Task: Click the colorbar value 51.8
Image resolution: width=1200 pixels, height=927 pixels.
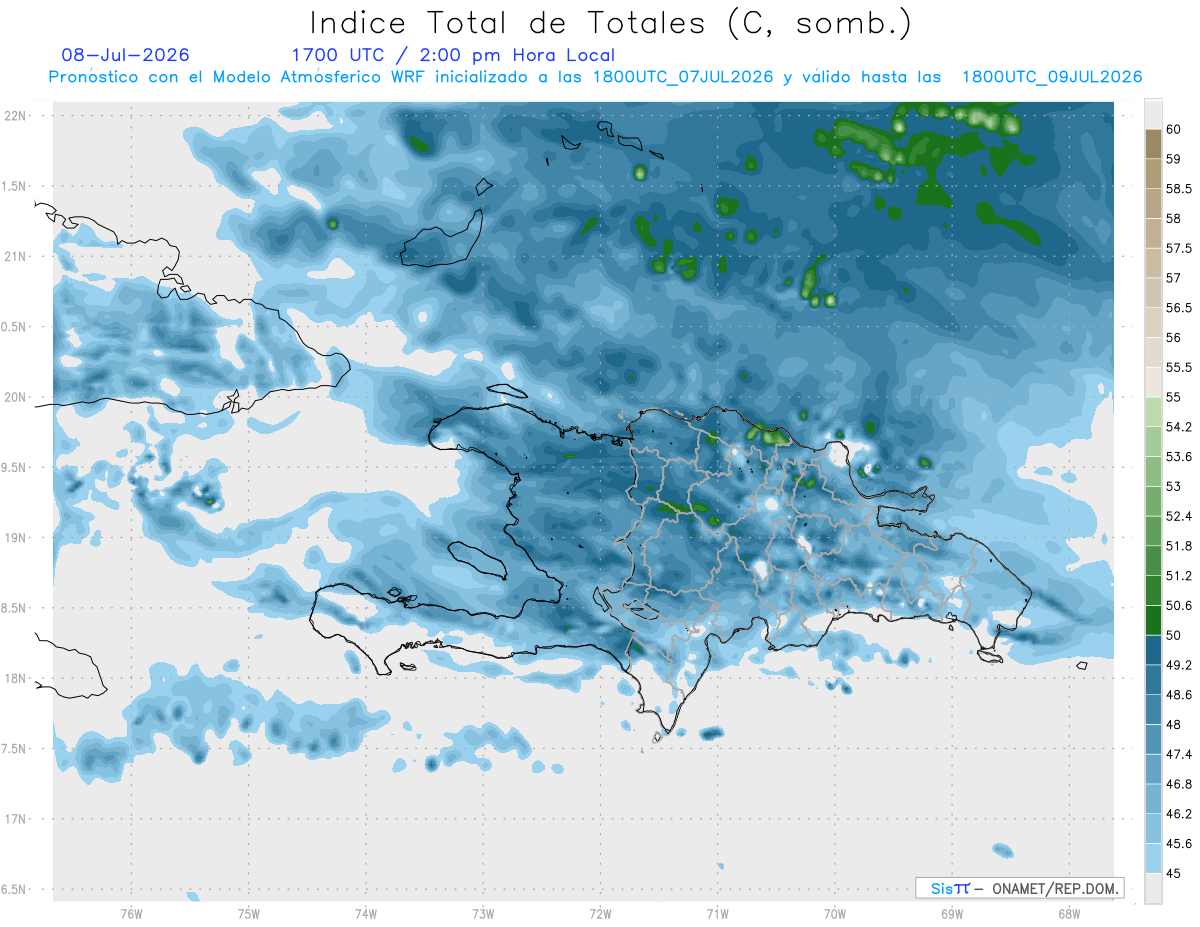Action: tap(1180, 546)
